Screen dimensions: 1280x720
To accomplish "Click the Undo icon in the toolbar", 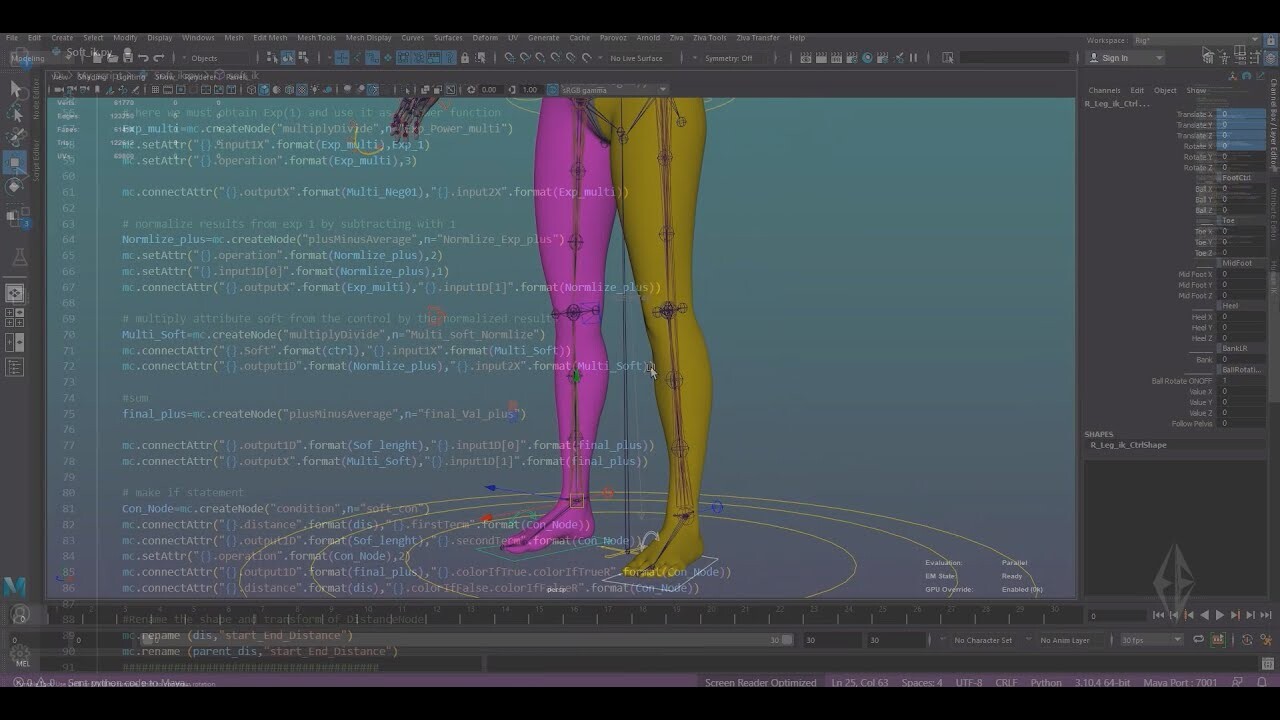I will tap(144, 57).
